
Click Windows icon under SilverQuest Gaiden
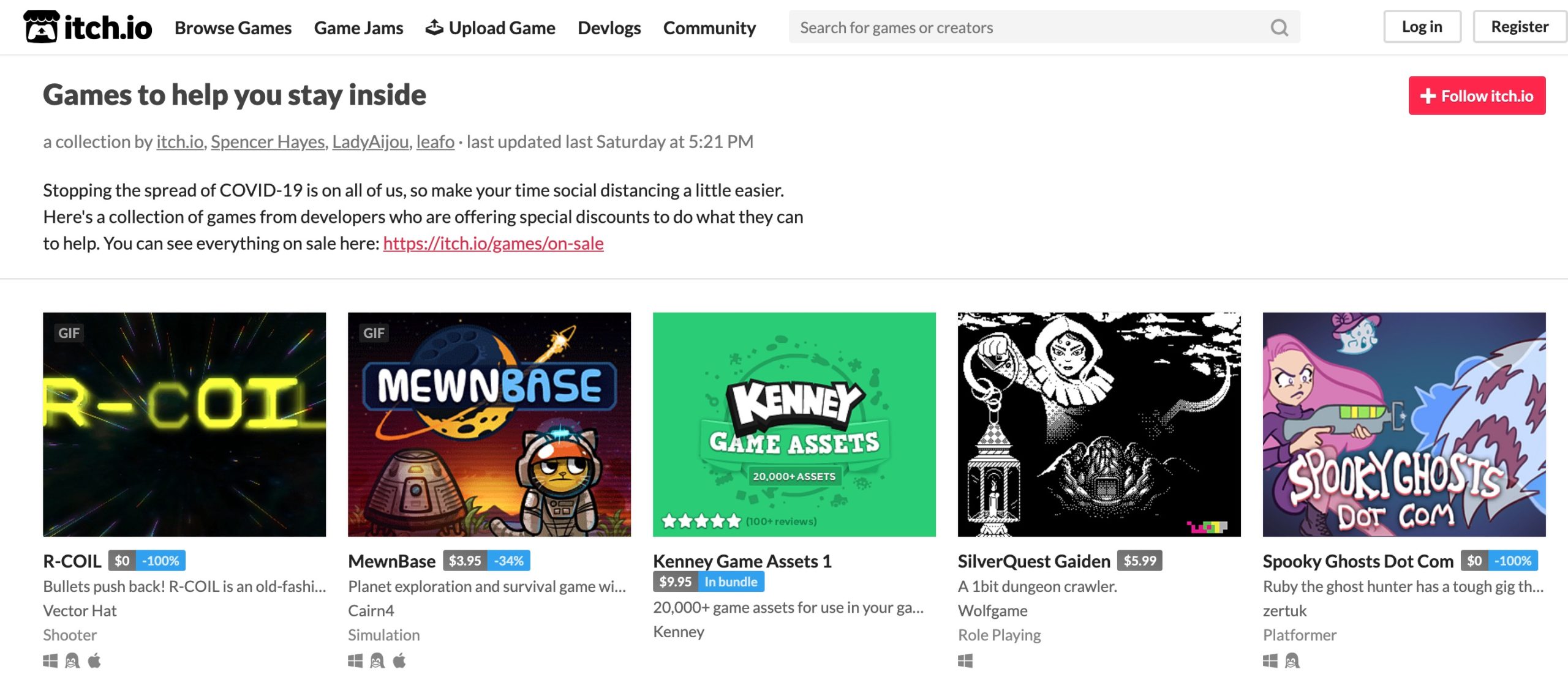(965, 661)
